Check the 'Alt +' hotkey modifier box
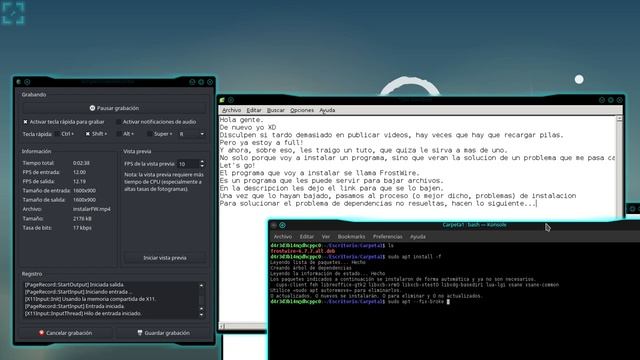 pos(119,134)
